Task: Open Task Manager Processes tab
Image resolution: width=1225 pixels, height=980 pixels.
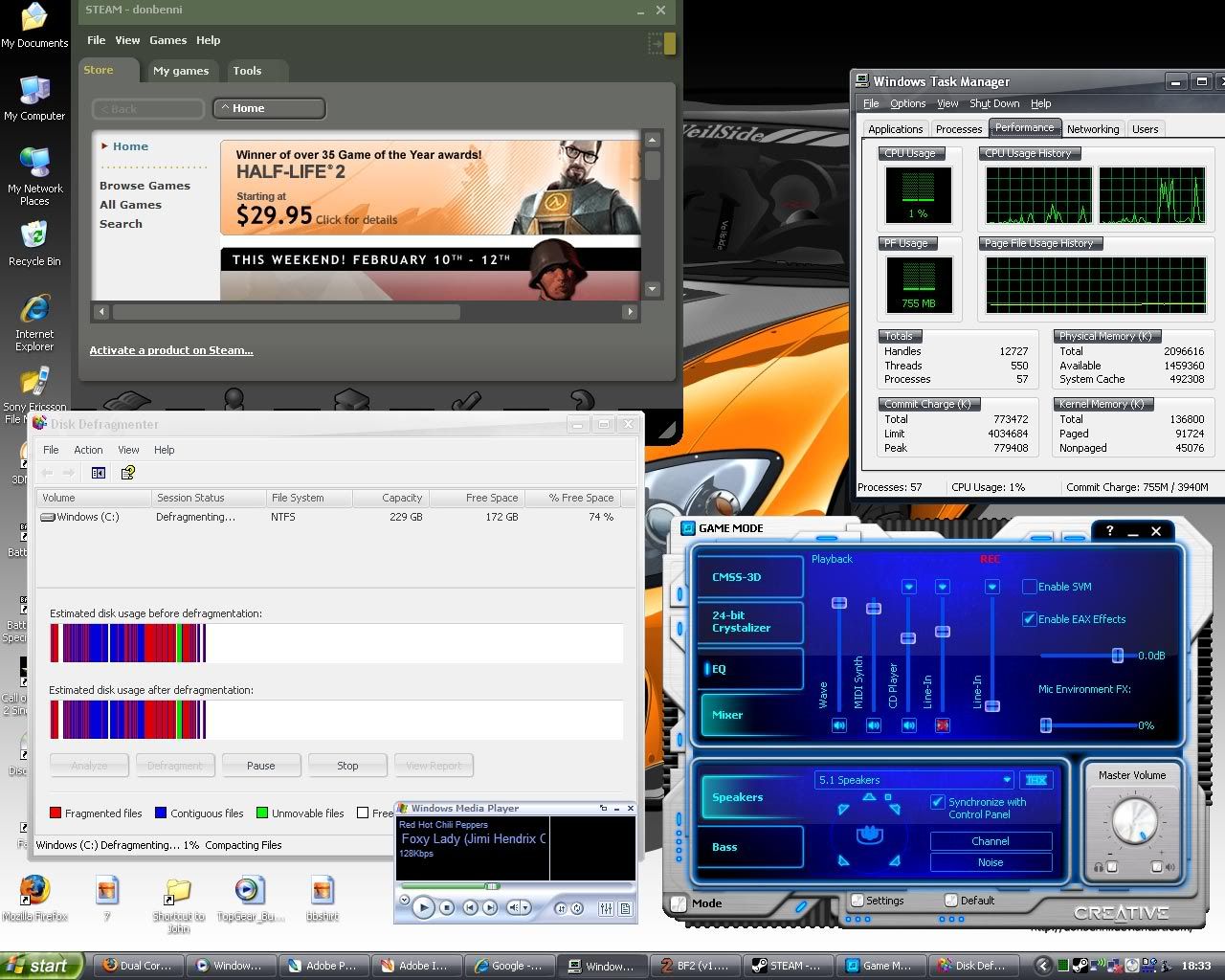Action: coord(959,129)
